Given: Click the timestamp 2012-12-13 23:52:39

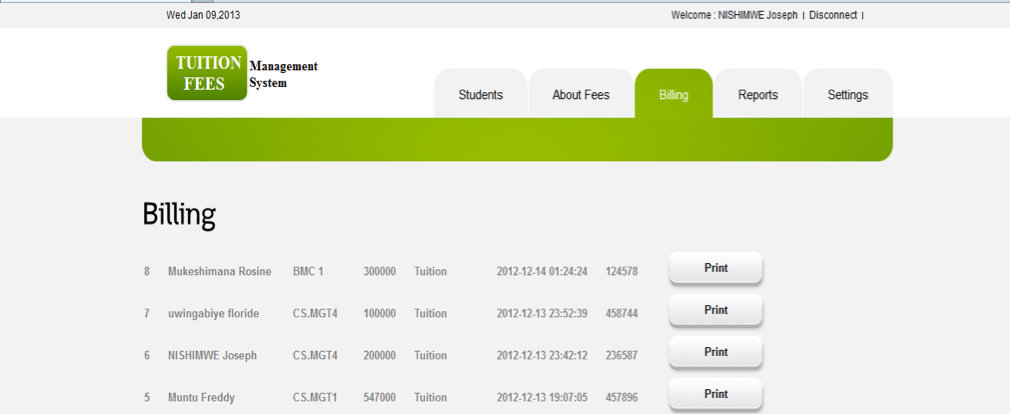Looking at the screenshot, I should 542,314.
